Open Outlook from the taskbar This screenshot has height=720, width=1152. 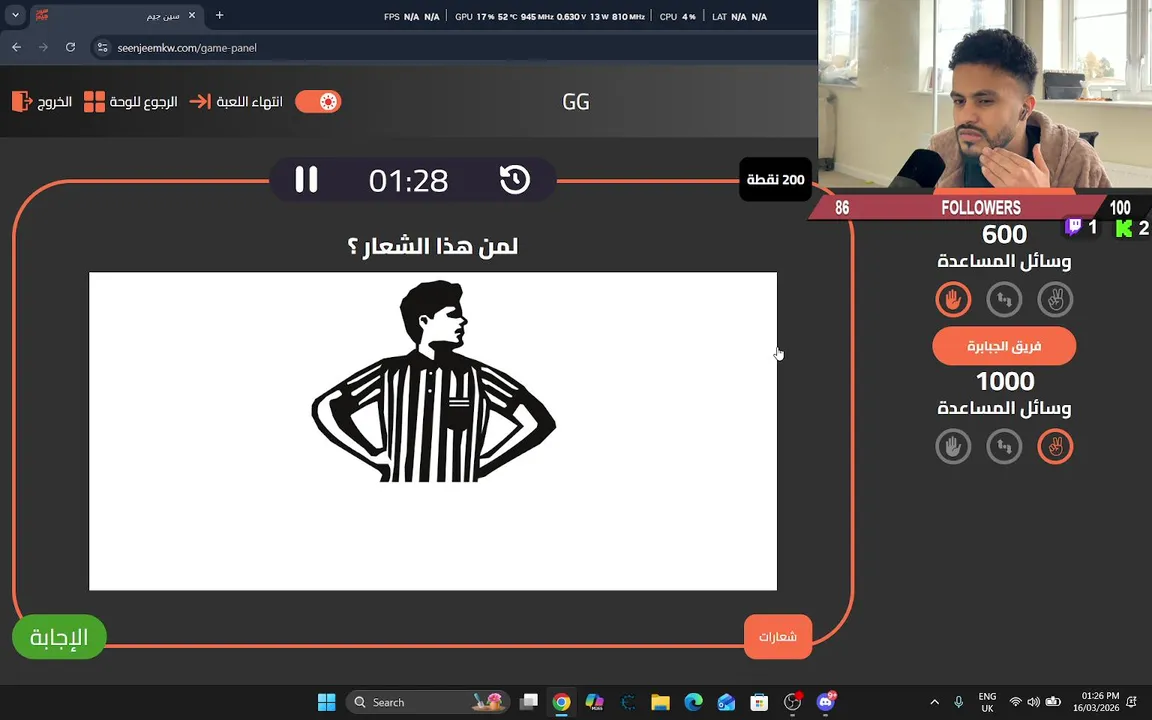point(726,702)
